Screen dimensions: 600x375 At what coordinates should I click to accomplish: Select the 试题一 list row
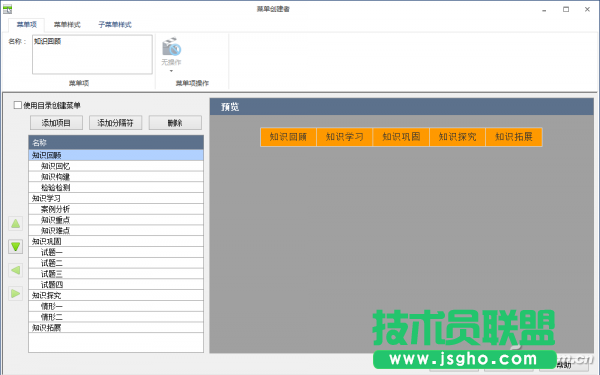coord(116,252)
